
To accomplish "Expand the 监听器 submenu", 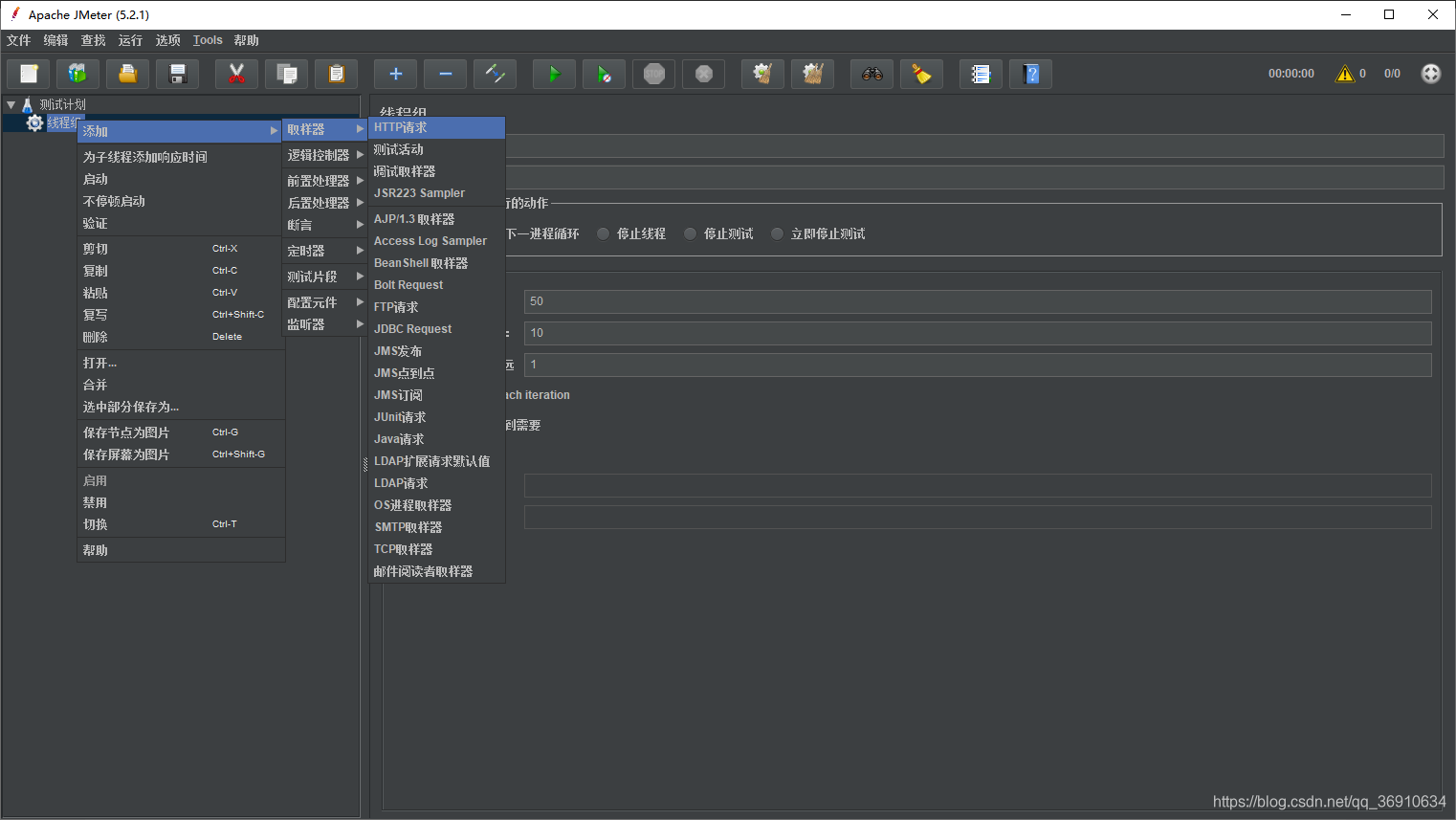I will pos(325,324).
